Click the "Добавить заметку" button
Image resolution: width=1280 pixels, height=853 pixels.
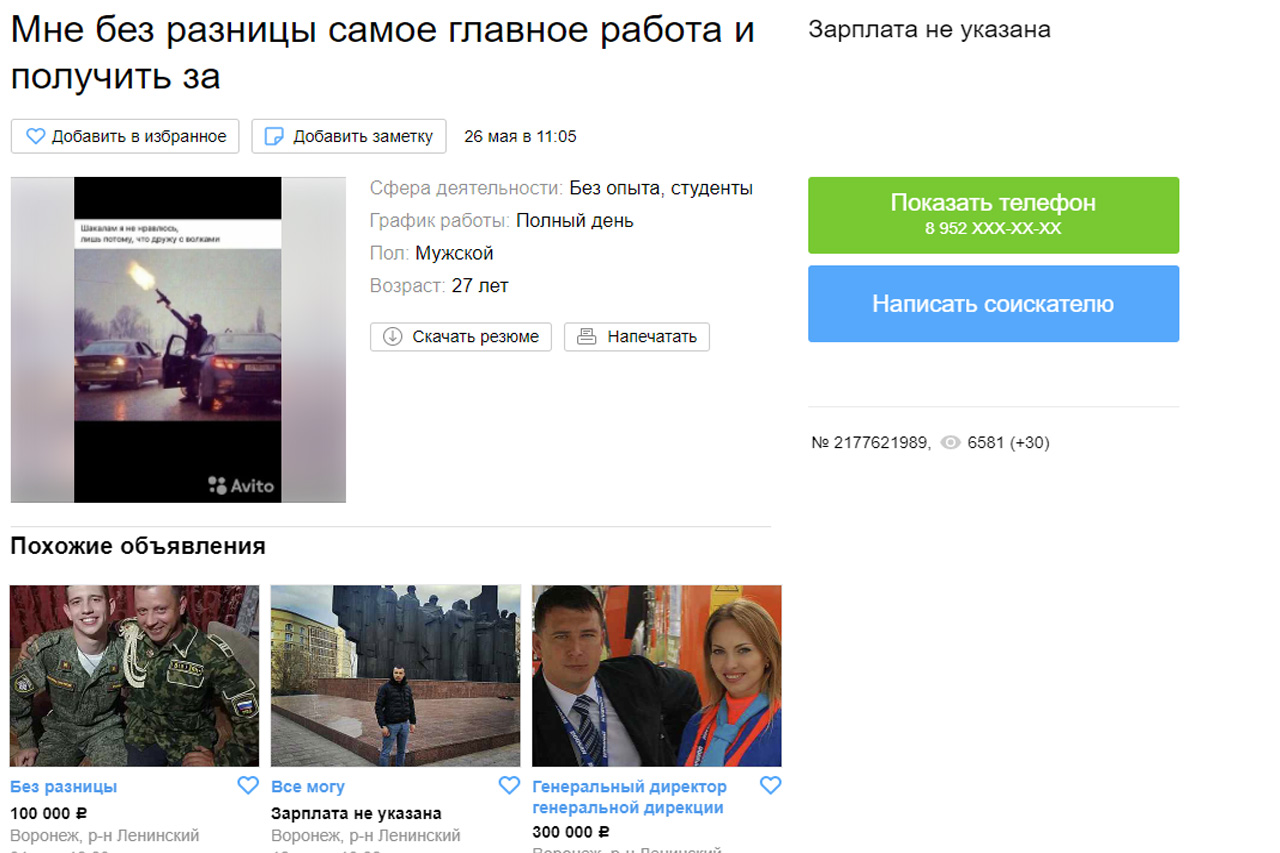coord(348,136)
